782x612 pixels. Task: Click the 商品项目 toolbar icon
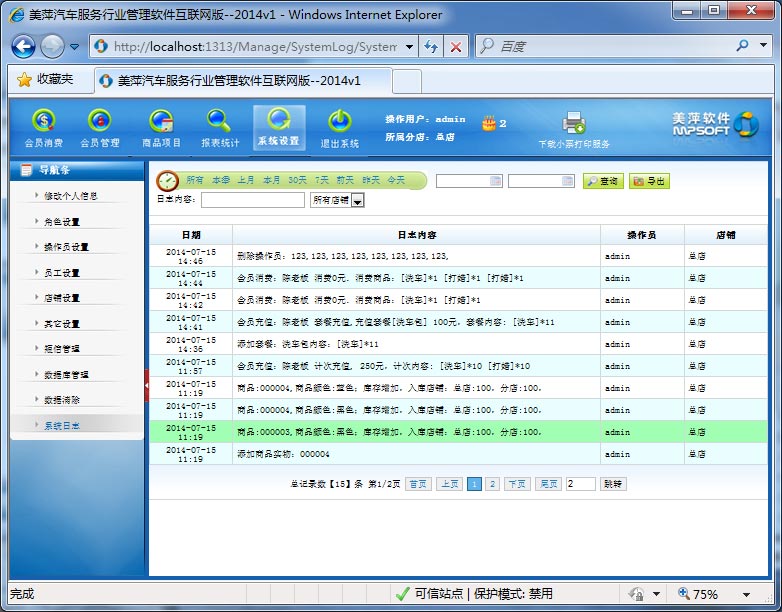tap(161, 121)
